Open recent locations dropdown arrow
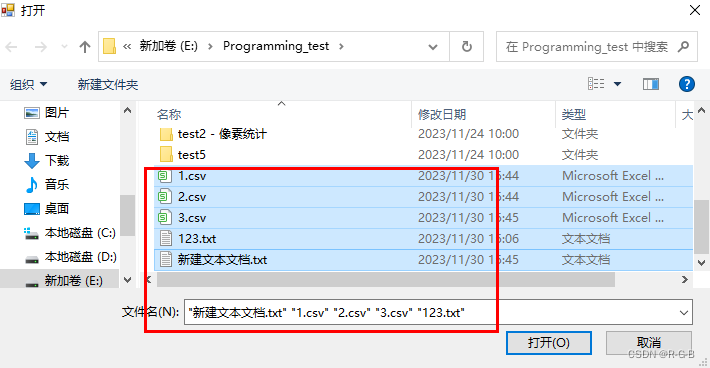The image size is (710, 368). (64, 47)
